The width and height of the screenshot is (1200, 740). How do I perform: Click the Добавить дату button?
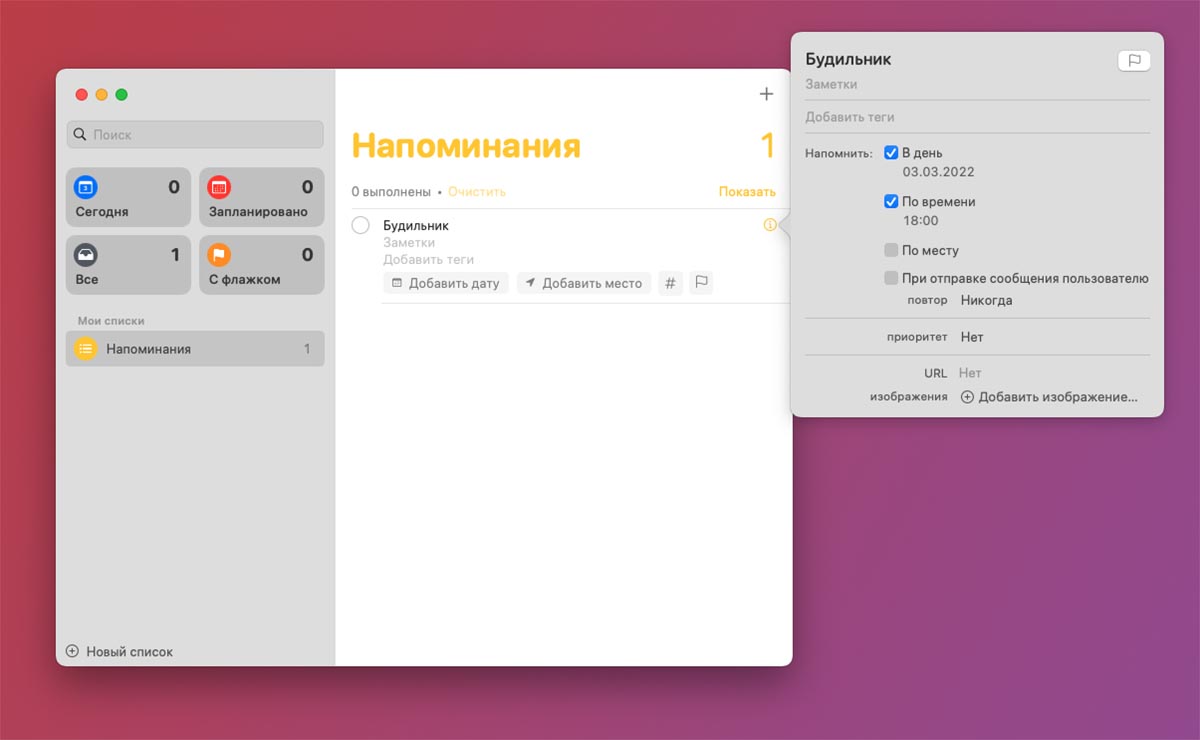pyautogui.click(x=446, y=283)
